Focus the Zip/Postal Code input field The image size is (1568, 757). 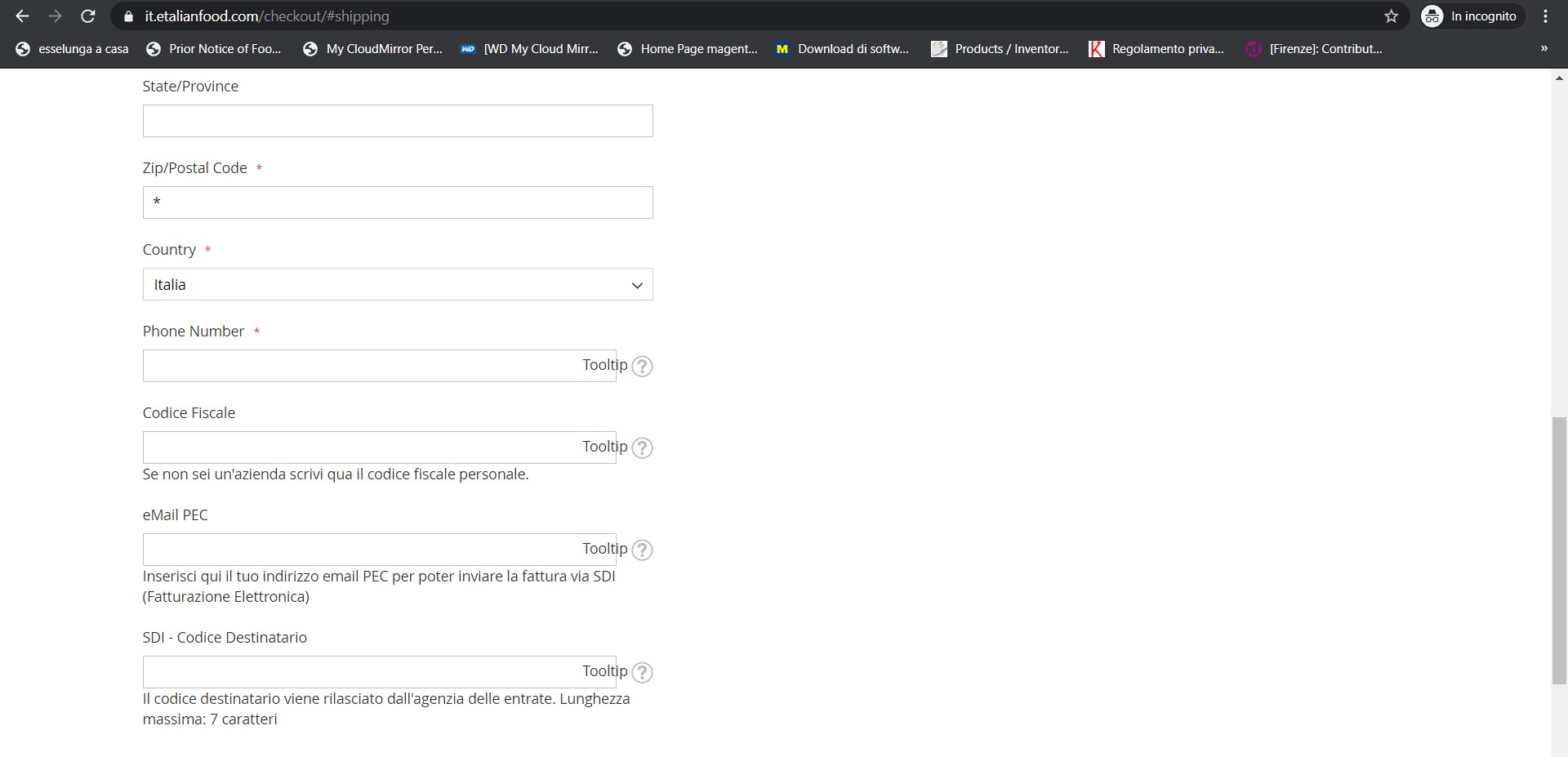[x=398, y=203]
